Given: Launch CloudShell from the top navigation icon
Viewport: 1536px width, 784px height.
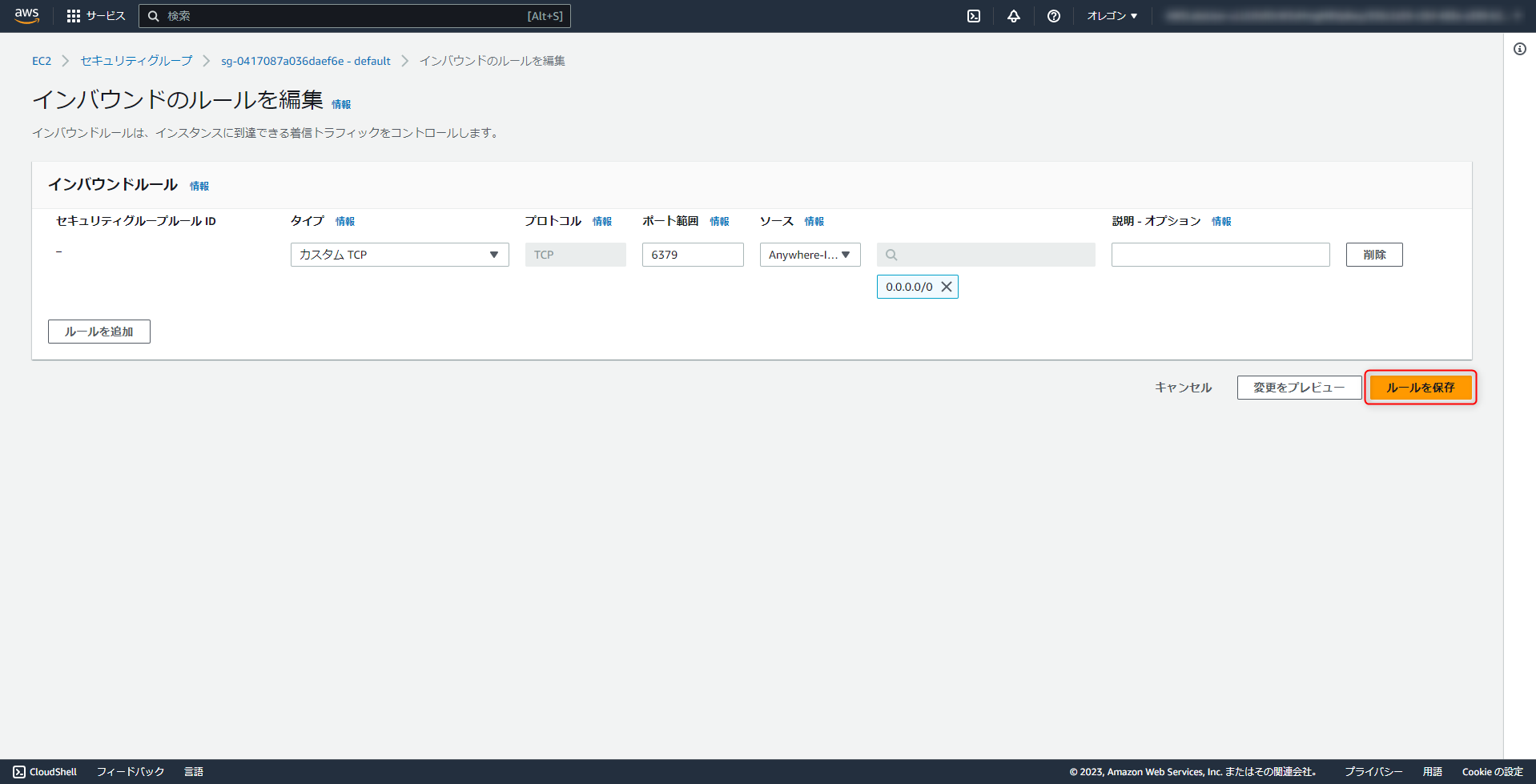Looking at the screenshot, I should point(973,15).
